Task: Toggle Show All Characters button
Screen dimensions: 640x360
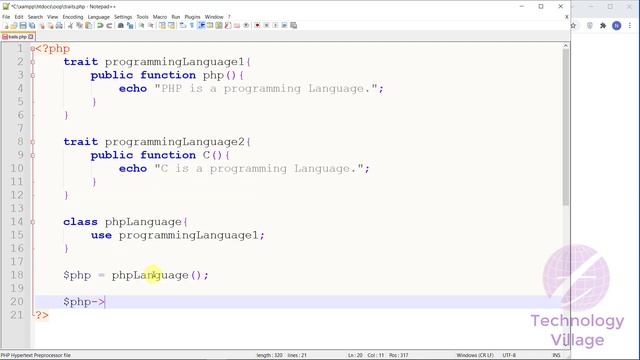Action: pos(191,25)
